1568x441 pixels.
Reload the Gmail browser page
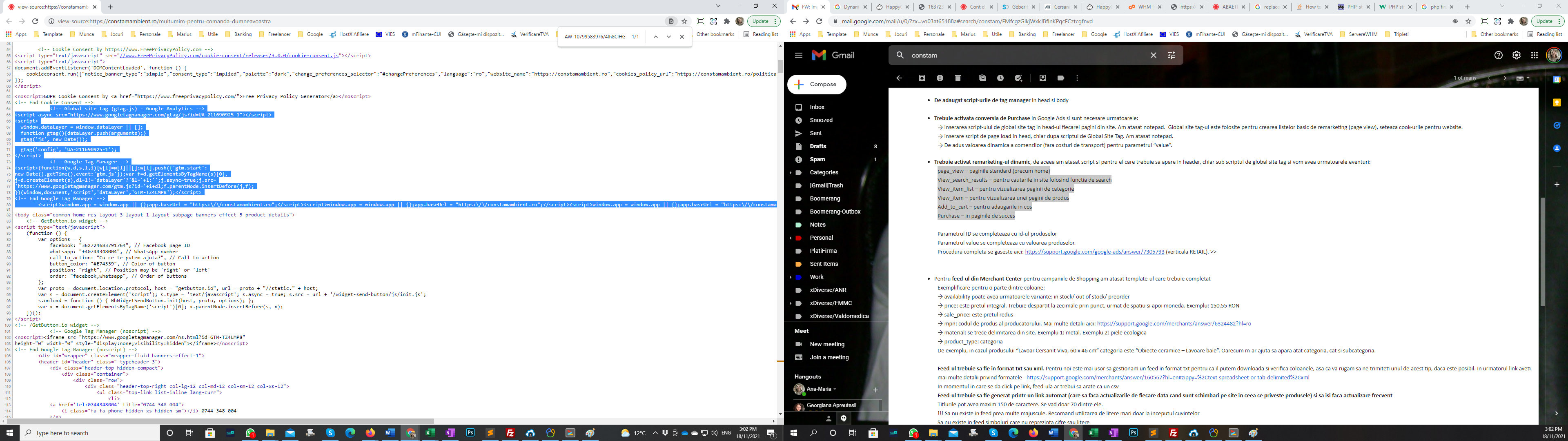[819, 21]
